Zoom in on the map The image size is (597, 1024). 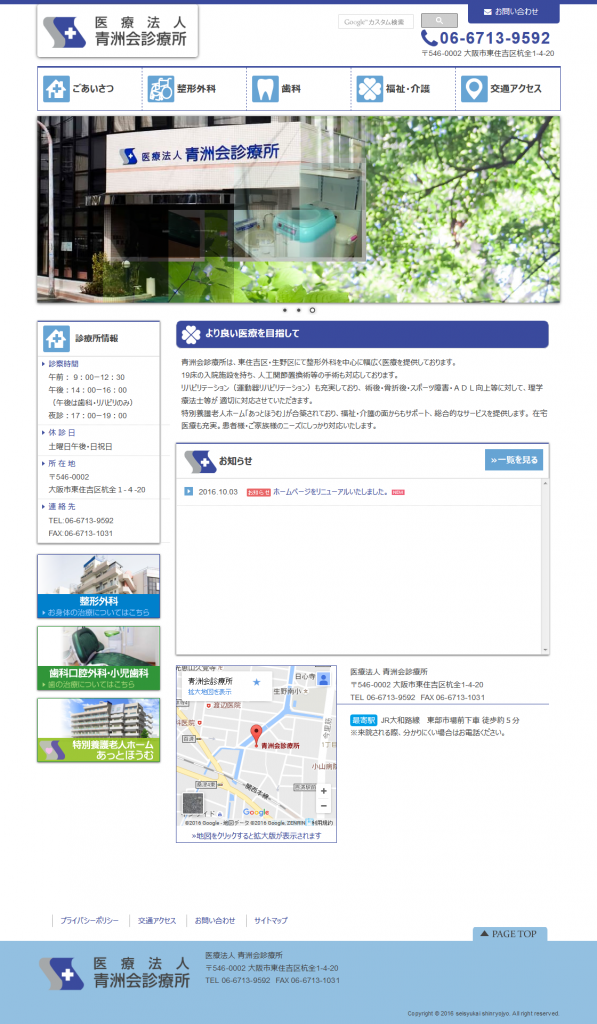click(x=323, y=791)
